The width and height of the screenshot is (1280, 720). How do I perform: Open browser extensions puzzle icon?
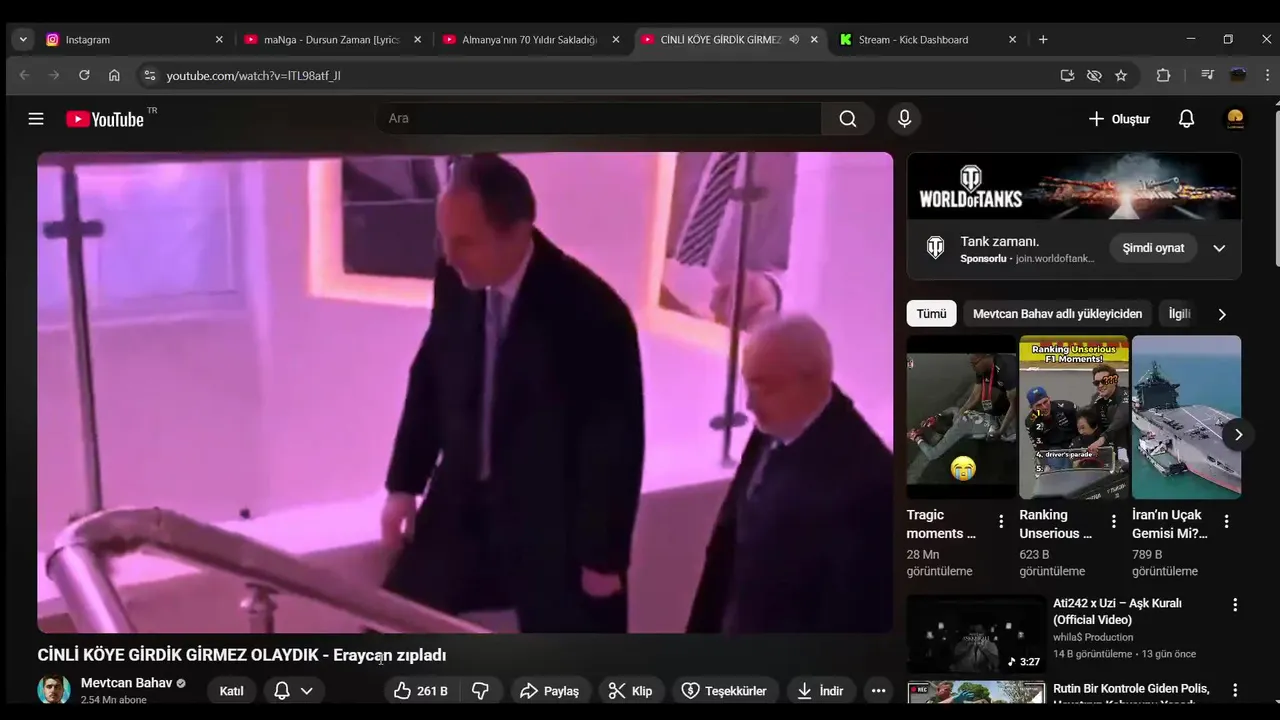click(1163, 75)
